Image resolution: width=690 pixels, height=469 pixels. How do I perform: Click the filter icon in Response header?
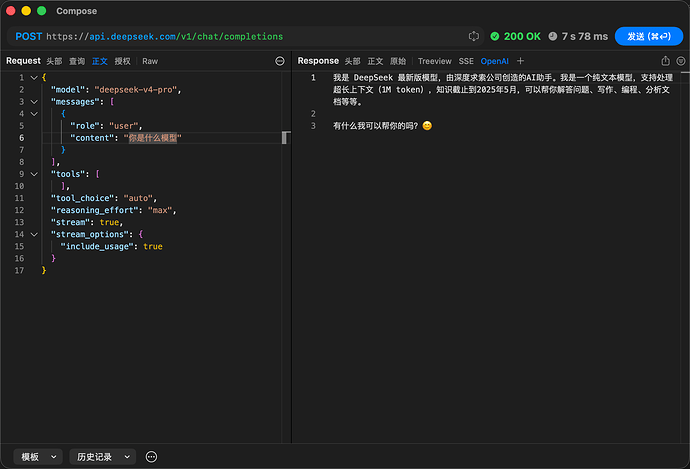[681, 61]
